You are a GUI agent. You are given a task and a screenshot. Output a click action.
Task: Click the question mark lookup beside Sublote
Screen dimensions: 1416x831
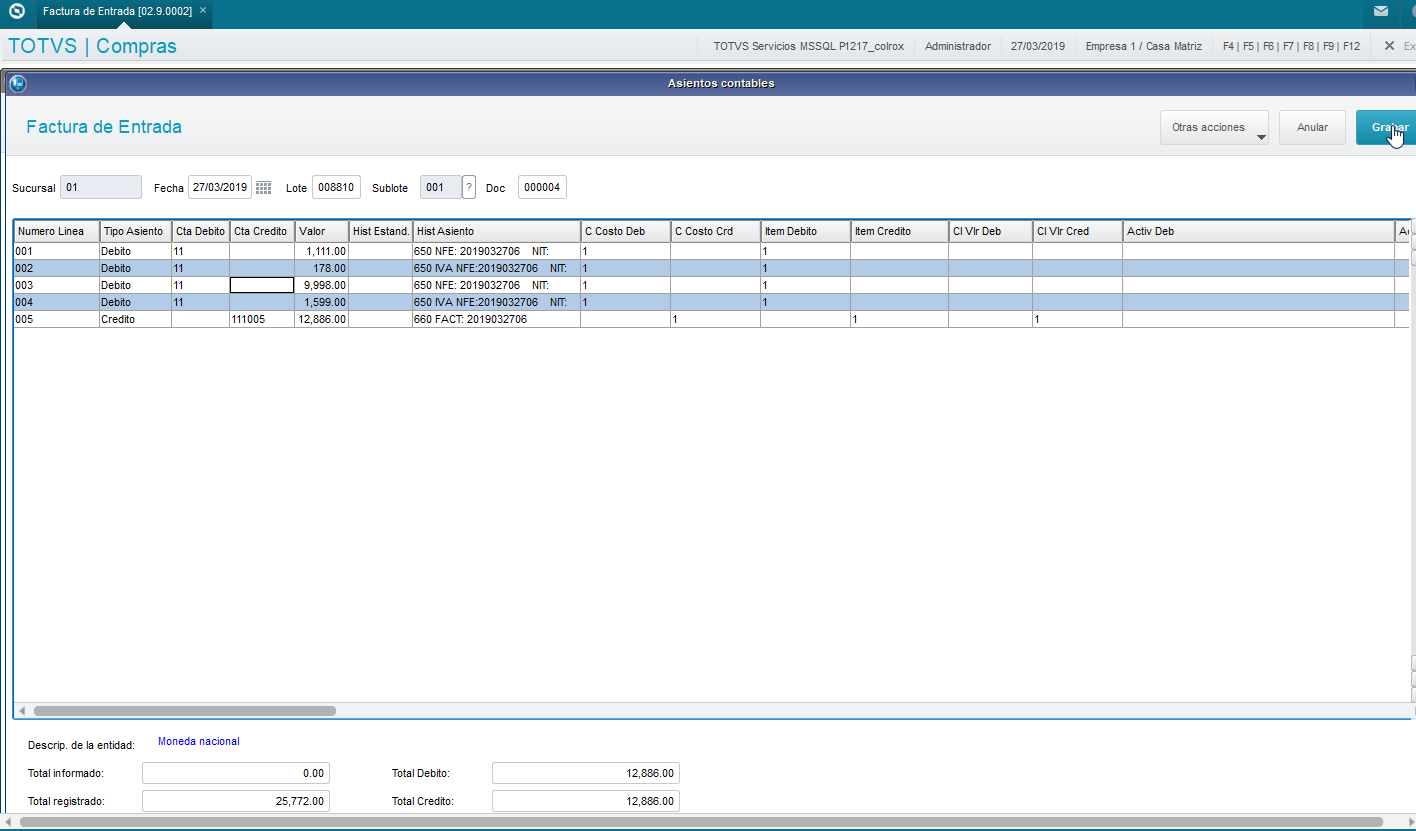coord(469,187)
